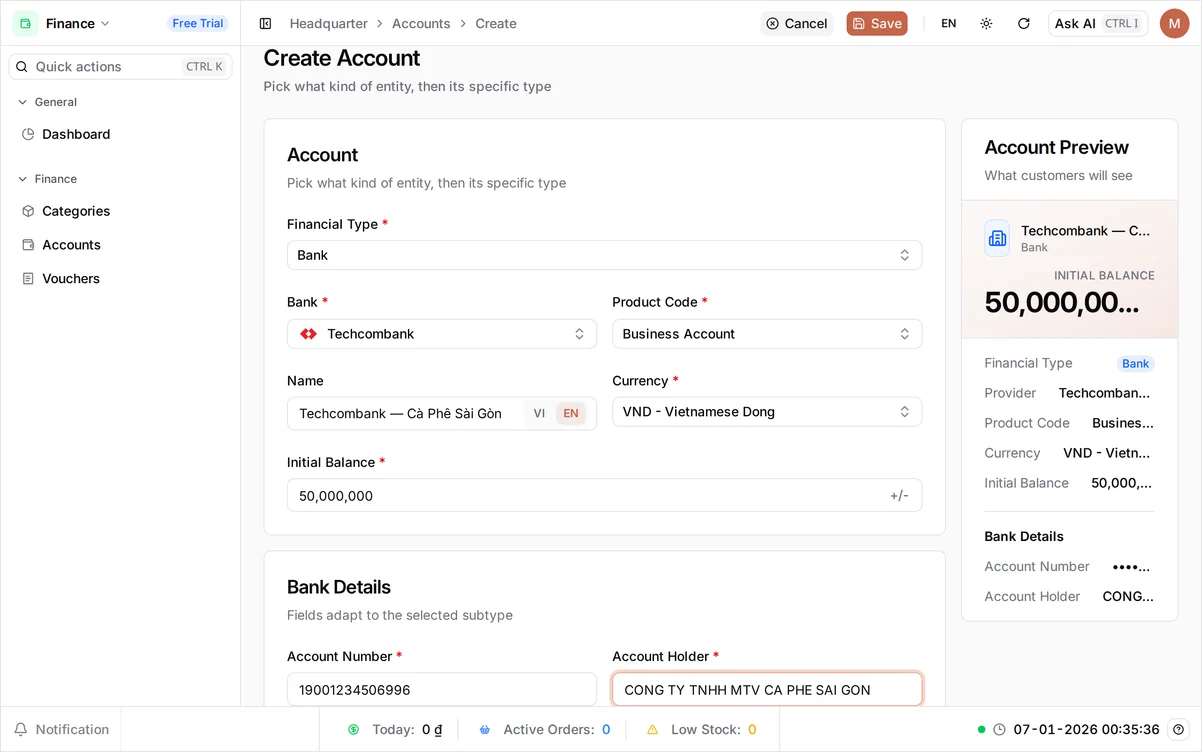Edit the Account Holder field
1202x752 pixels.
coord(767,690)
